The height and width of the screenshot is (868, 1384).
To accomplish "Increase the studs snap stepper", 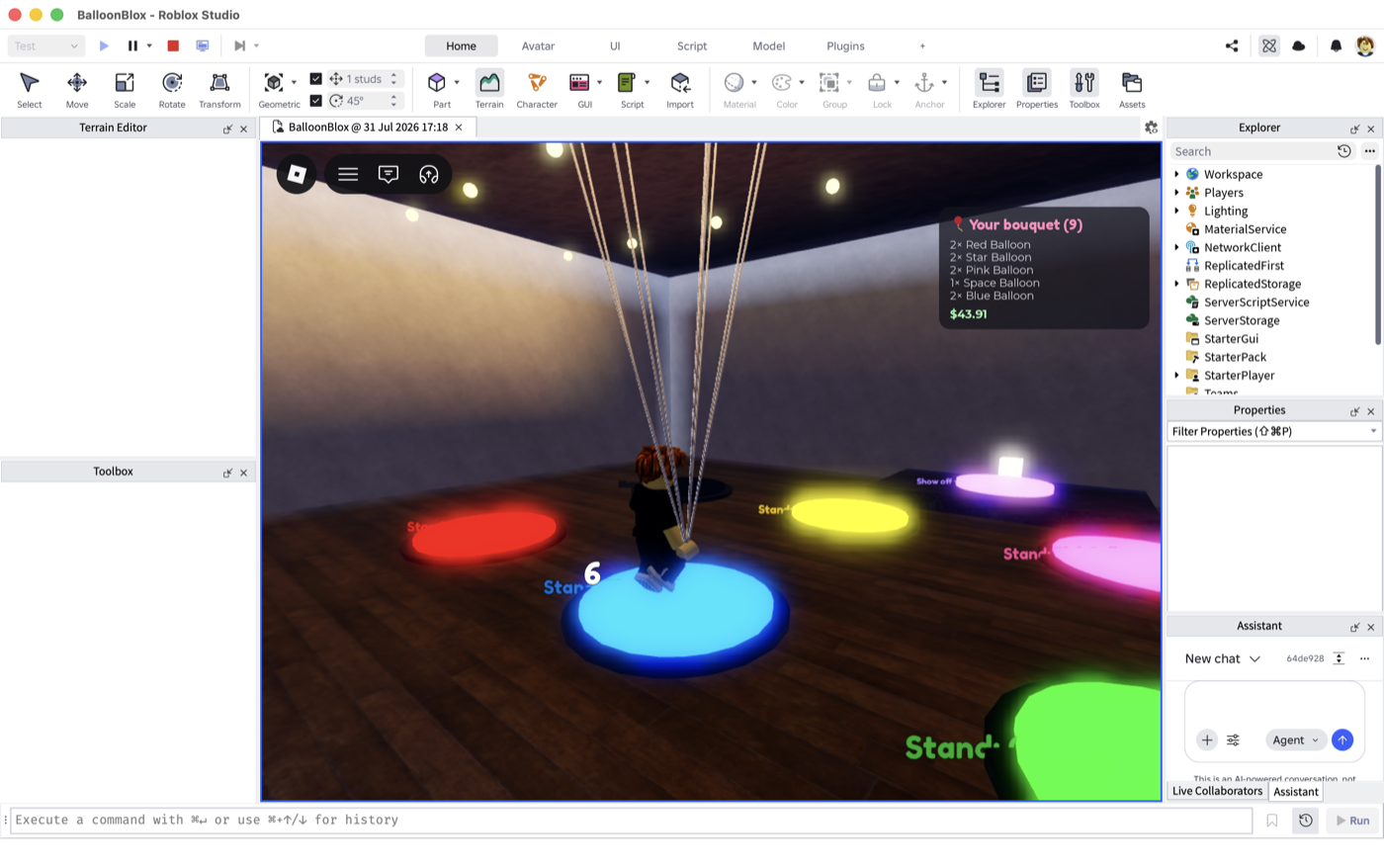I will pos(393,75).
